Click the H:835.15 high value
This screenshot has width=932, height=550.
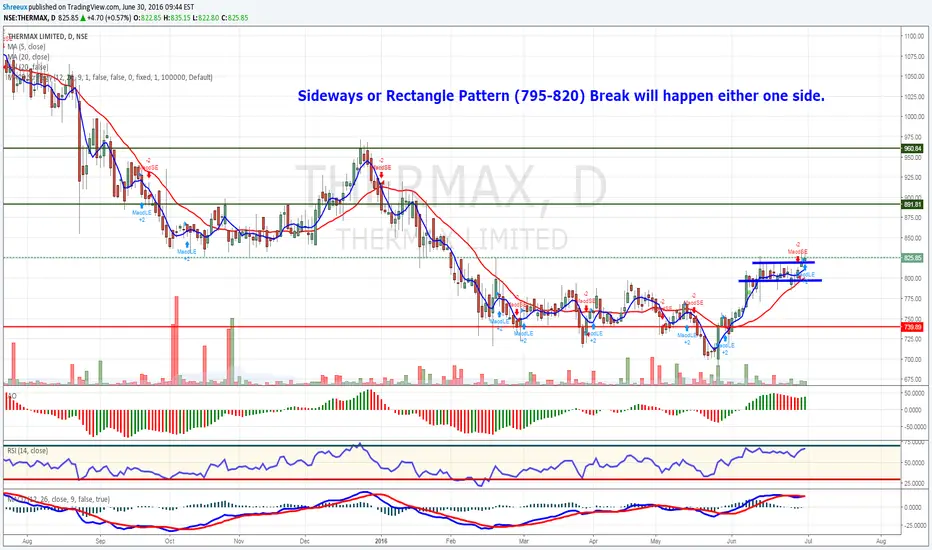point(177,18)
